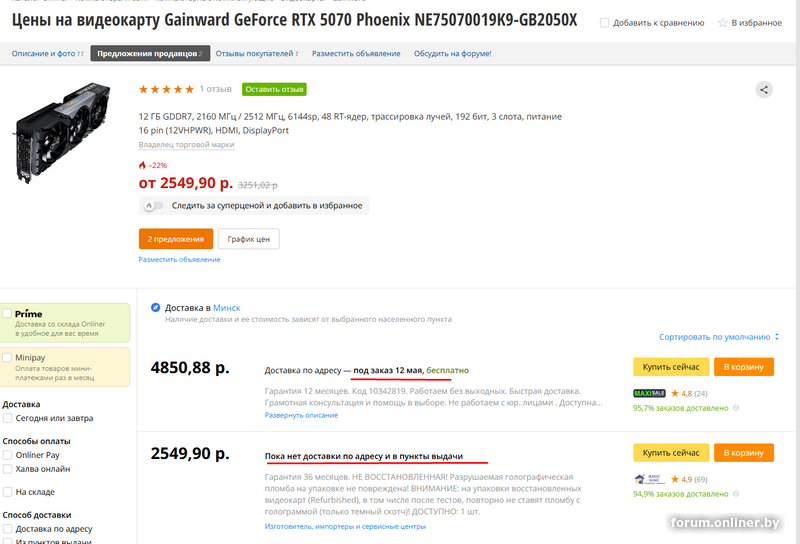
Task: Click the second seller's shop logo
Action: 649,479
